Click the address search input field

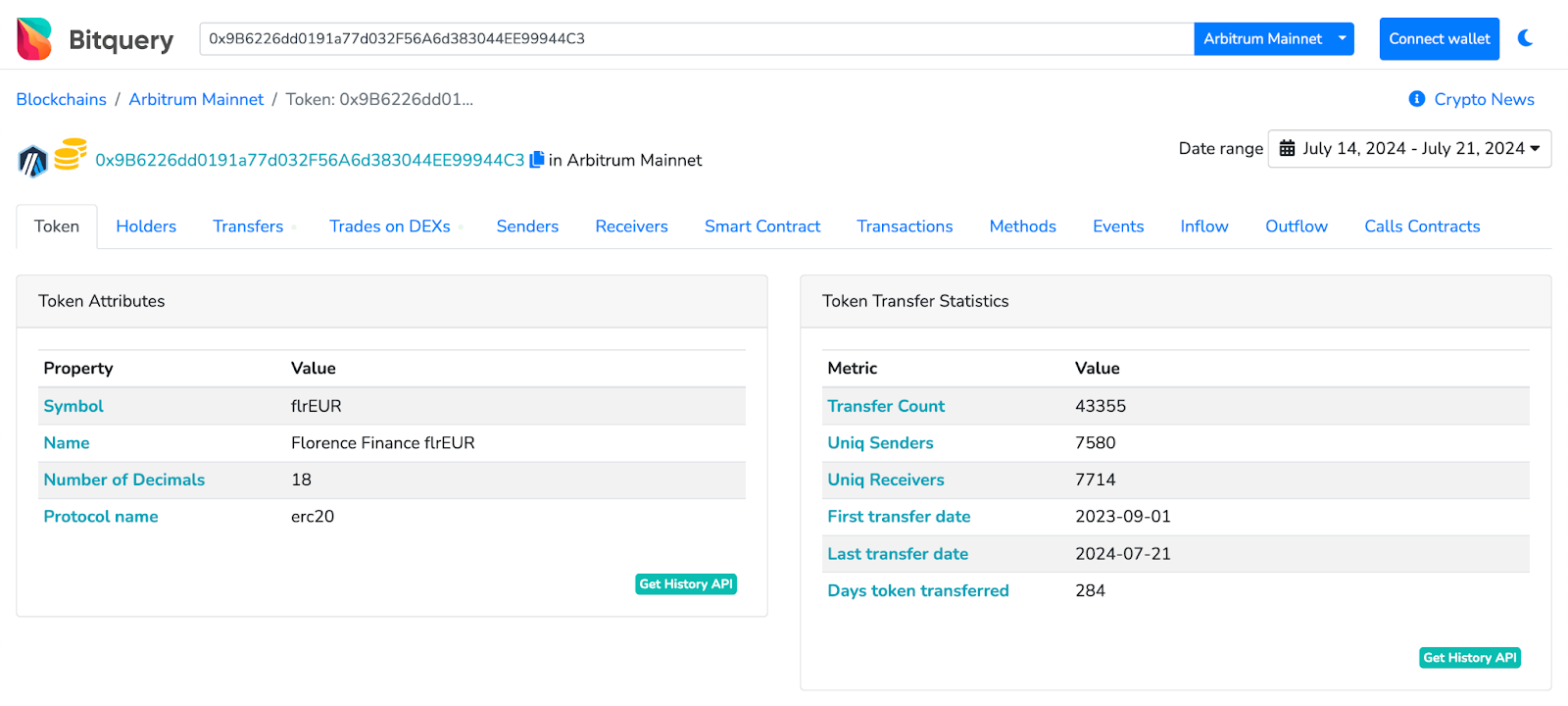coord(697,39)
